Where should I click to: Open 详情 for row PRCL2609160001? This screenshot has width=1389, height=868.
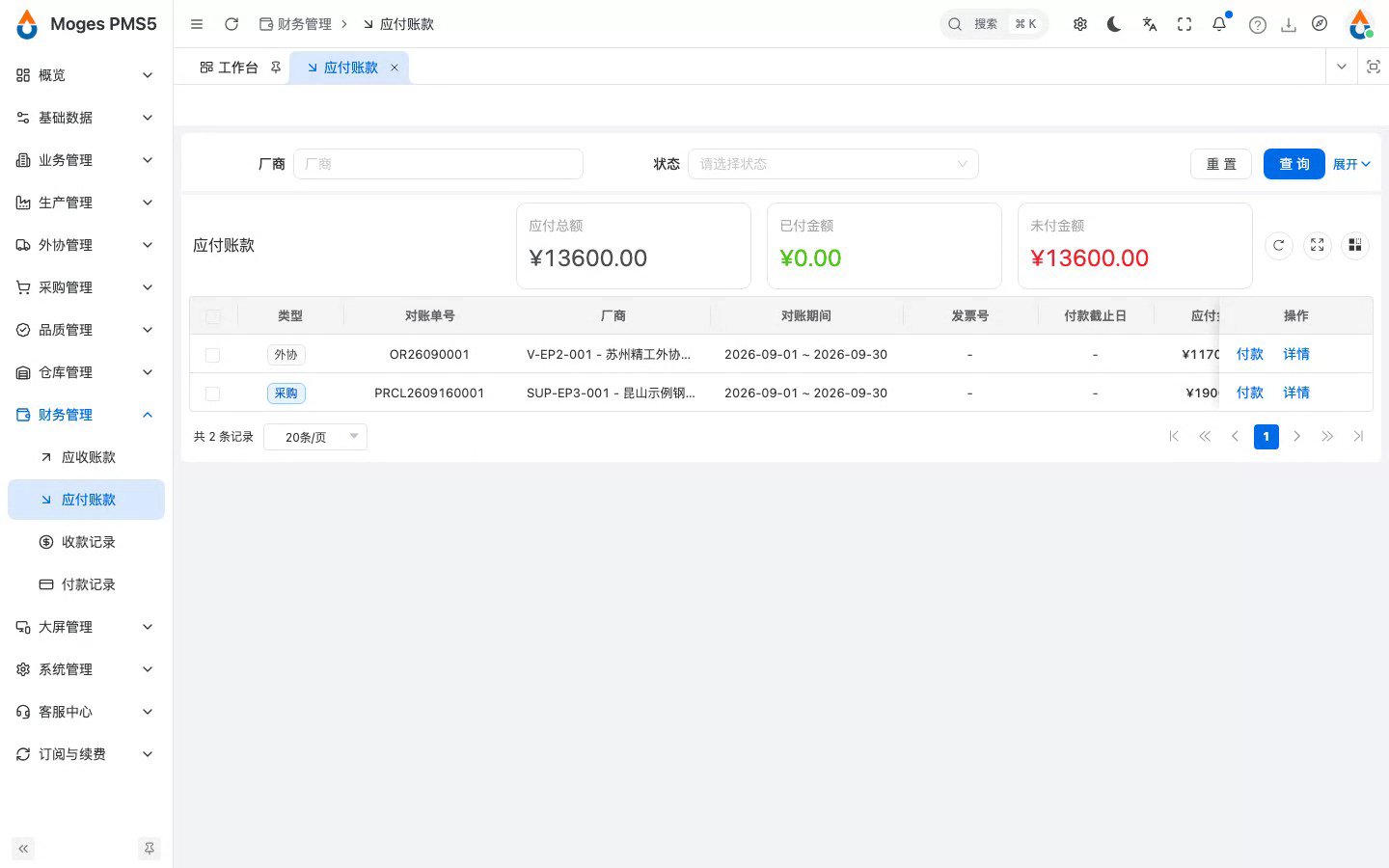click(1296, 393)
